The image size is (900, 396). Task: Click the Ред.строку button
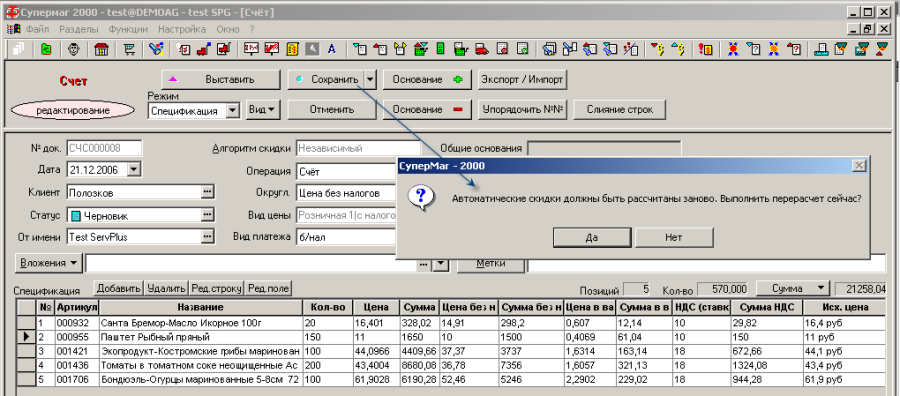(x=217, y=288)
